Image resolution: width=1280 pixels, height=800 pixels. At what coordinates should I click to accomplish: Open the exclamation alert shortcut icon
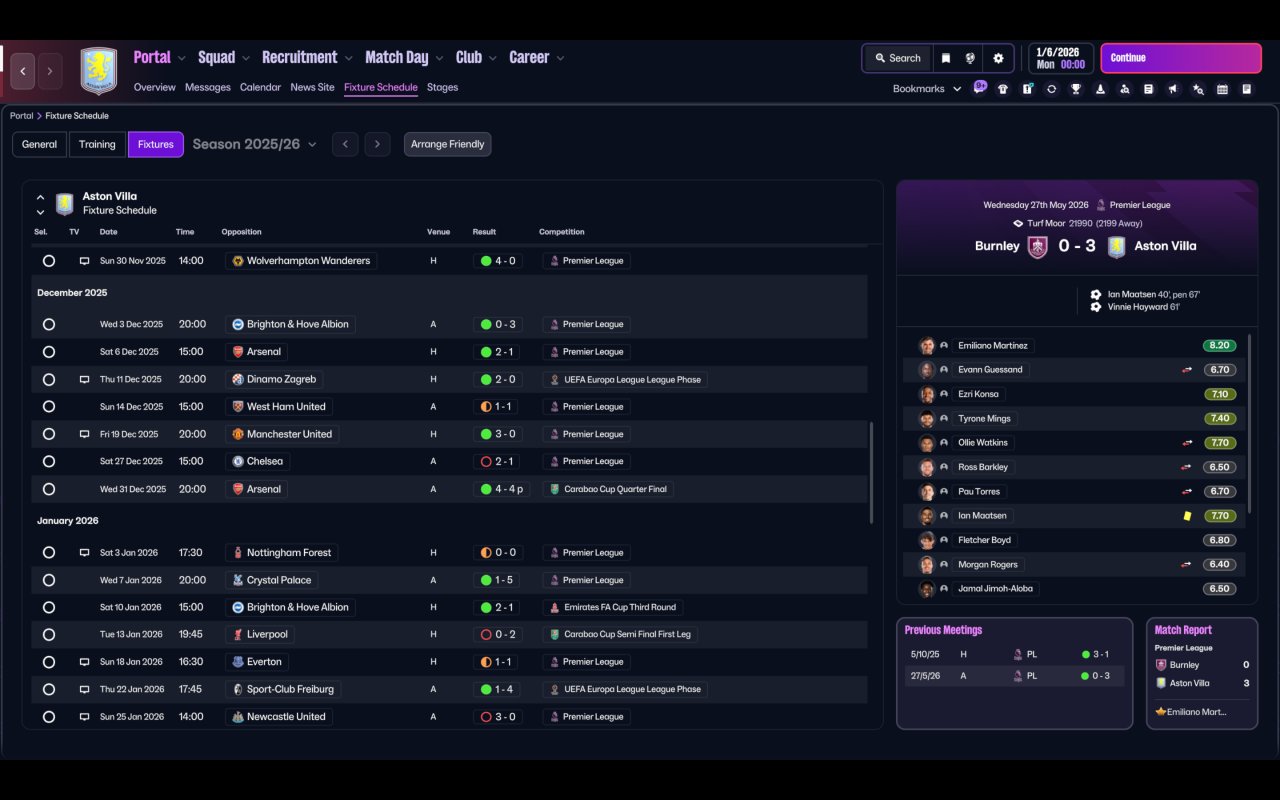pos(1027,89)
